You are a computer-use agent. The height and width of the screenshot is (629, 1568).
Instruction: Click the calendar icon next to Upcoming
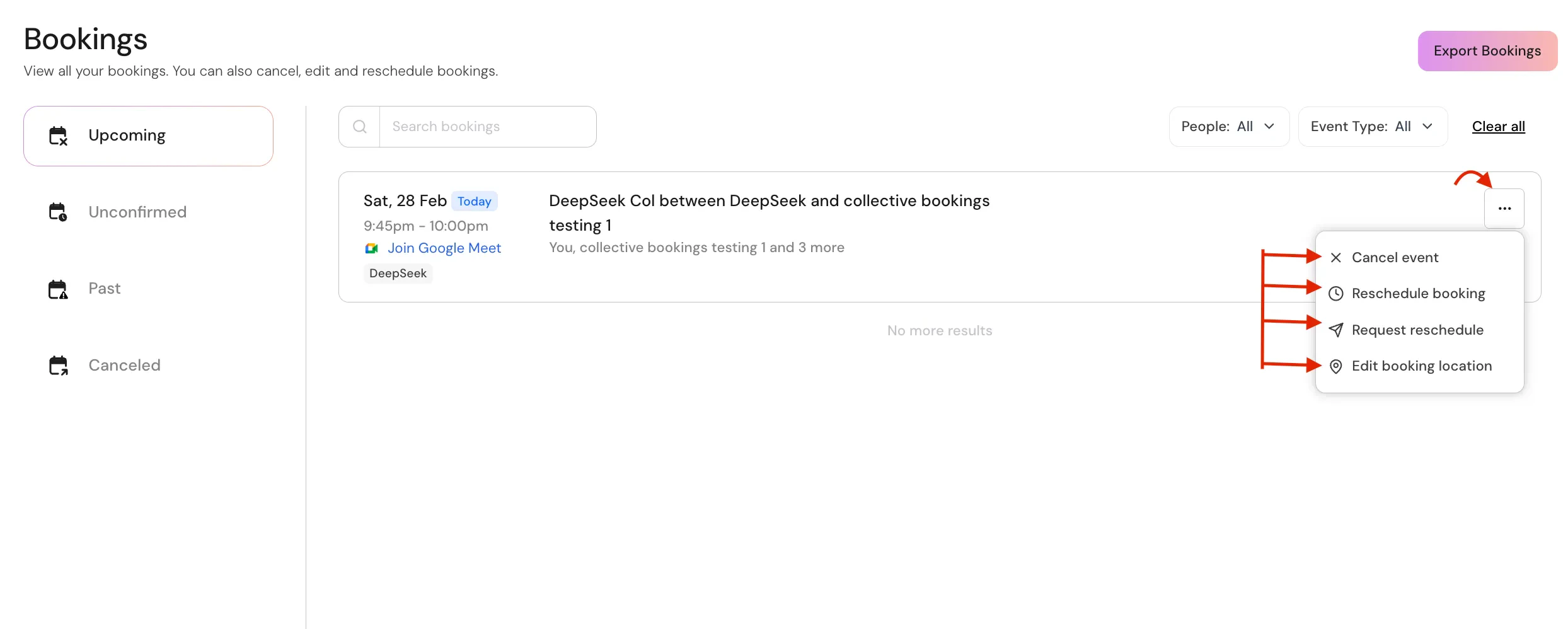click(58, 135)
